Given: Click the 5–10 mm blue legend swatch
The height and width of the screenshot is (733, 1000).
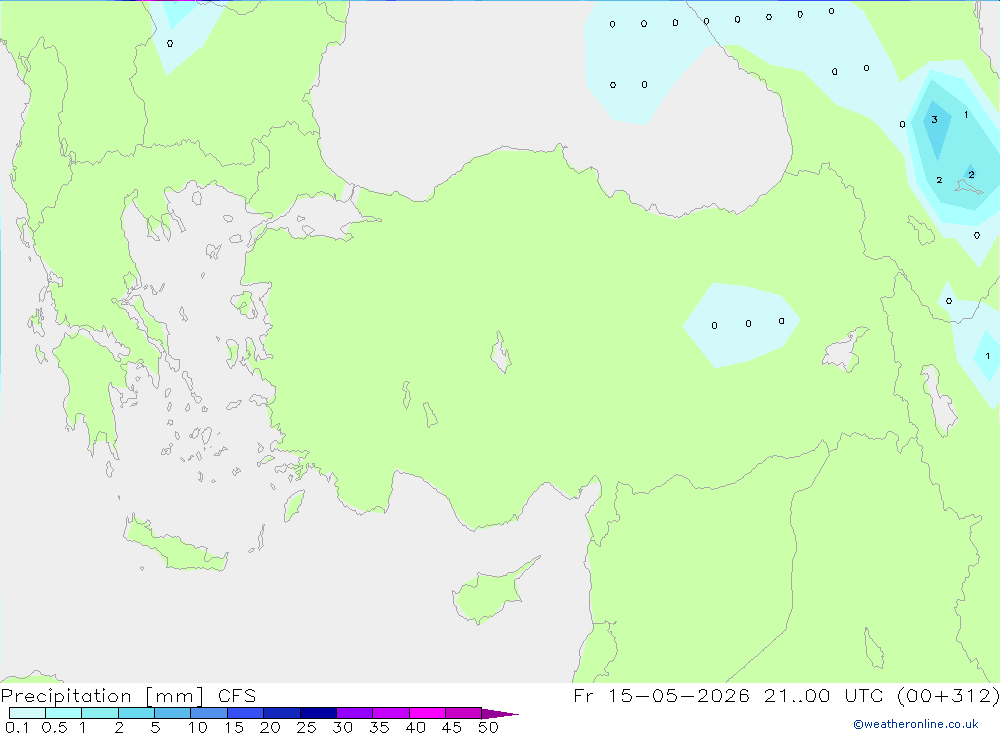Looking at the screenshot, I should click(173, 713).
